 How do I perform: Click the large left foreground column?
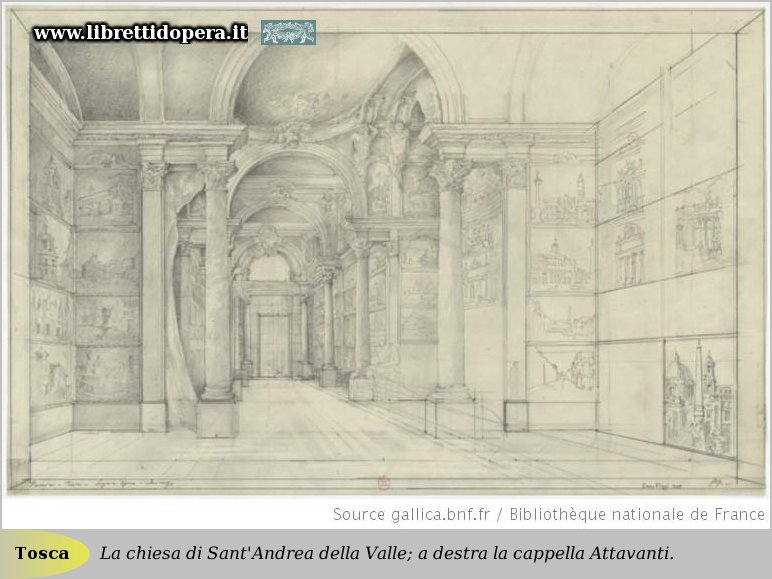[x=217, y=290]
